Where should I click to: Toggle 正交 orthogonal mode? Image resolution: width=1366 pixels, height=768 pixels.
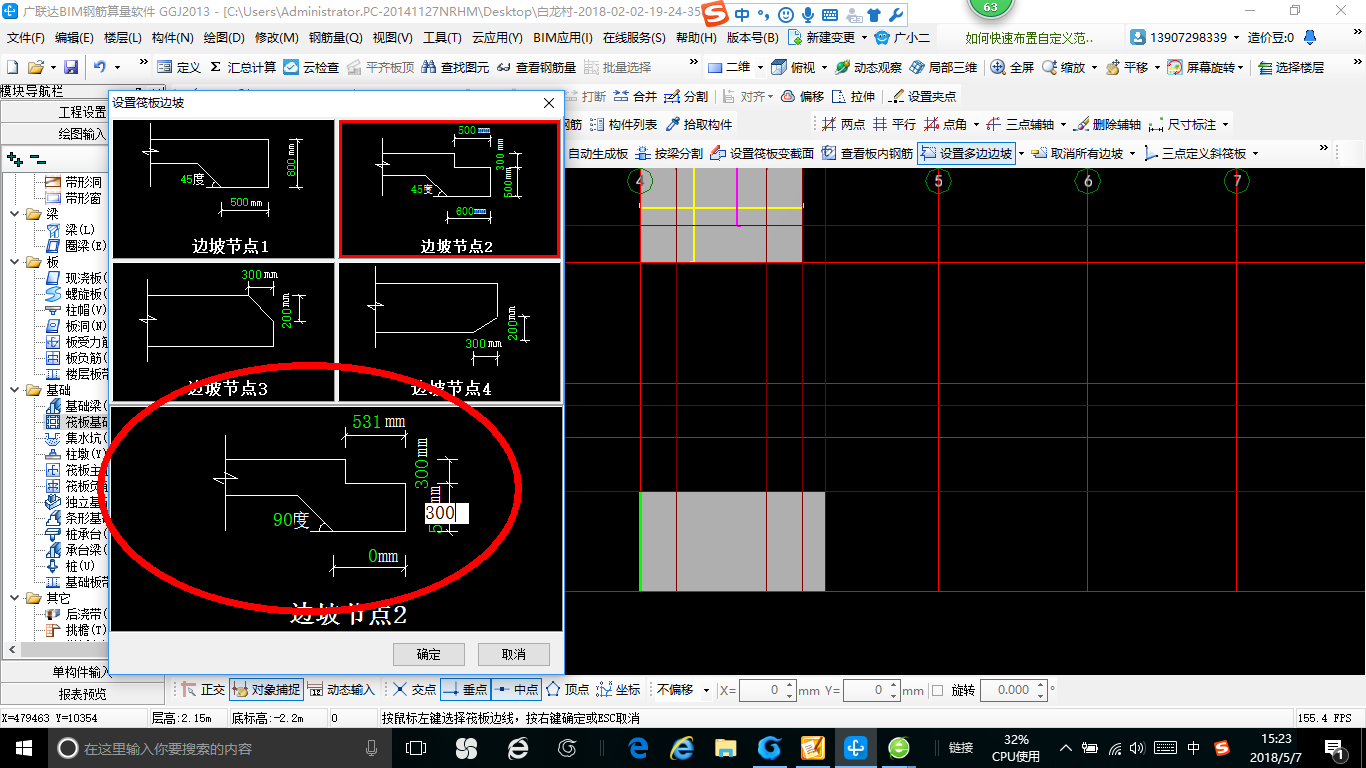pos(203,690)
